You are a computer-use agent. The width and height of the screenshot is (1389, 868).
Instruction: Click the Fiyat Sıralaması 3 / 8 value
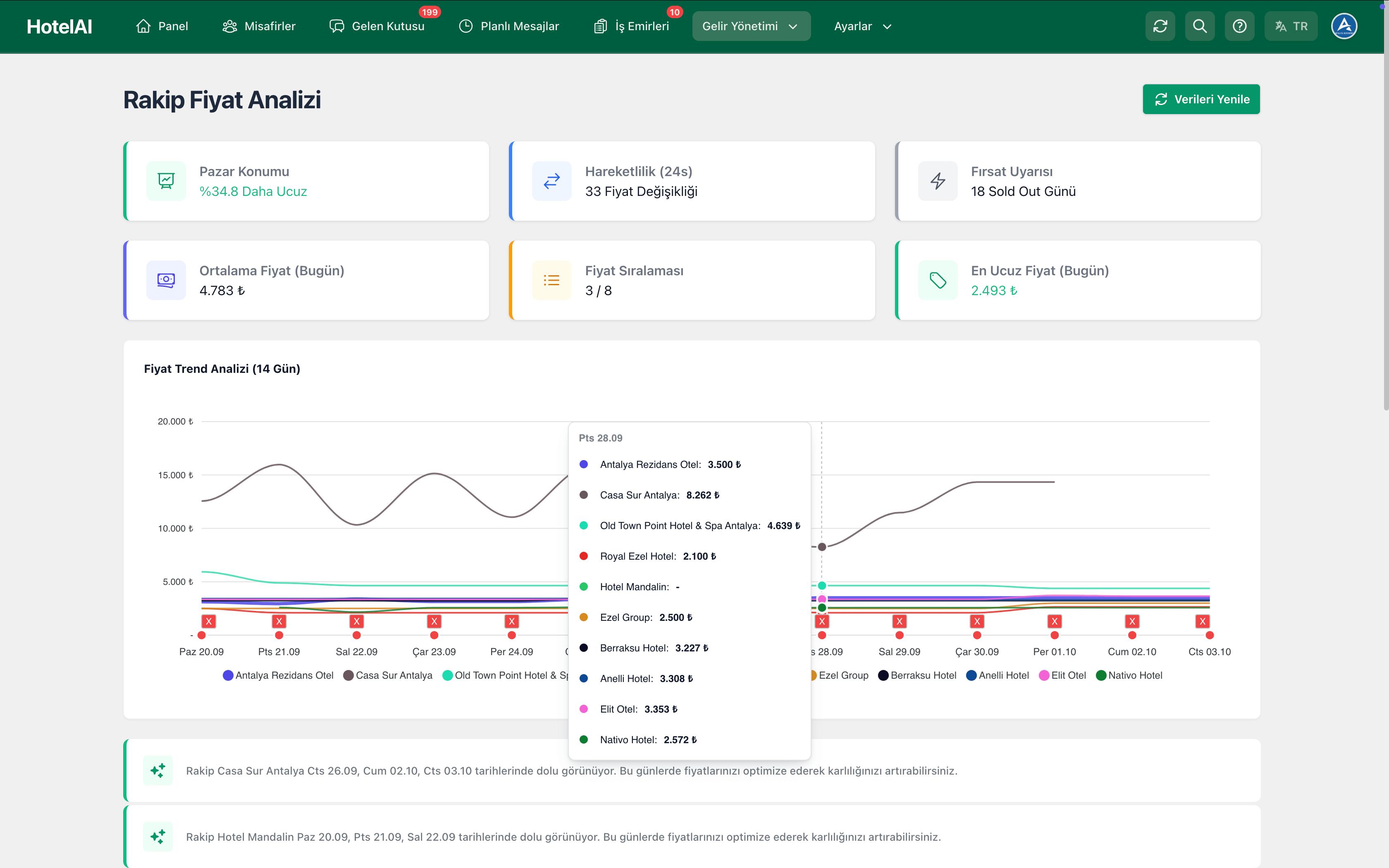pyautogui.click(x=599, y=291)
